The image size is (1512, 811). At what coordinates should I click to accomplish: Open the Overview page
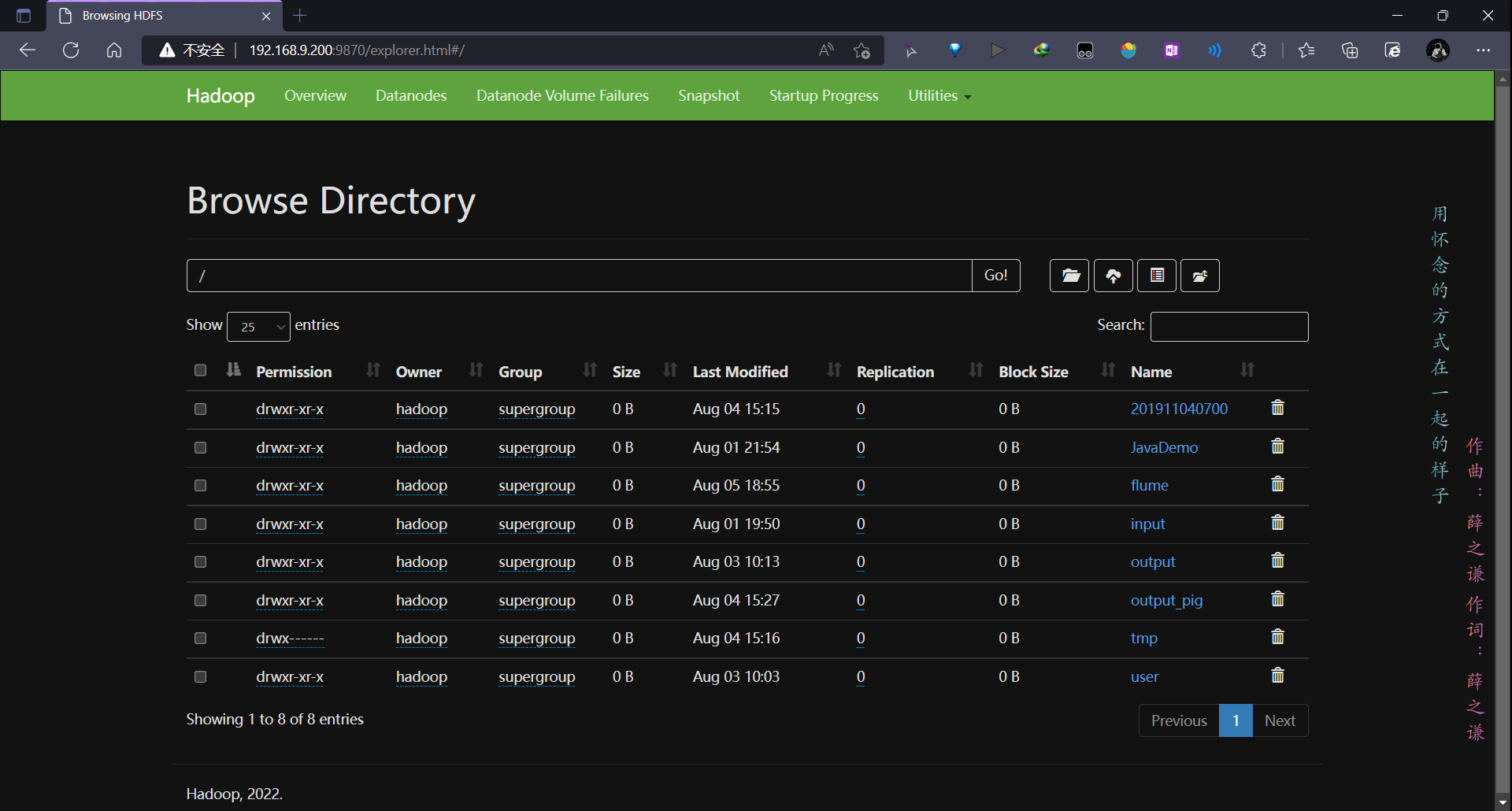315,95
